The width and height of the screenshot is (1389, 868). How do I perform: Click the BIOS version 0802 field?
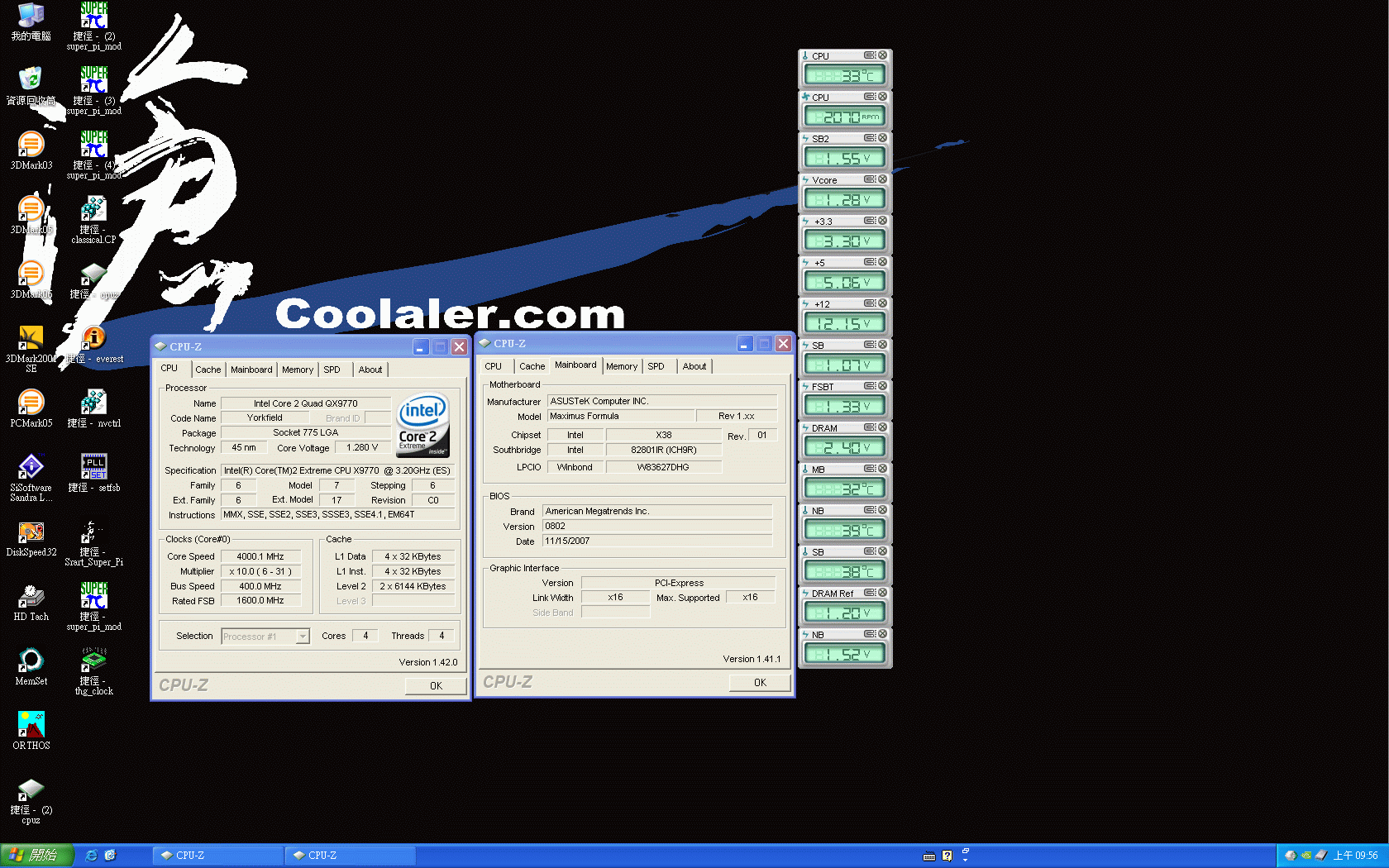coord(657,527)
